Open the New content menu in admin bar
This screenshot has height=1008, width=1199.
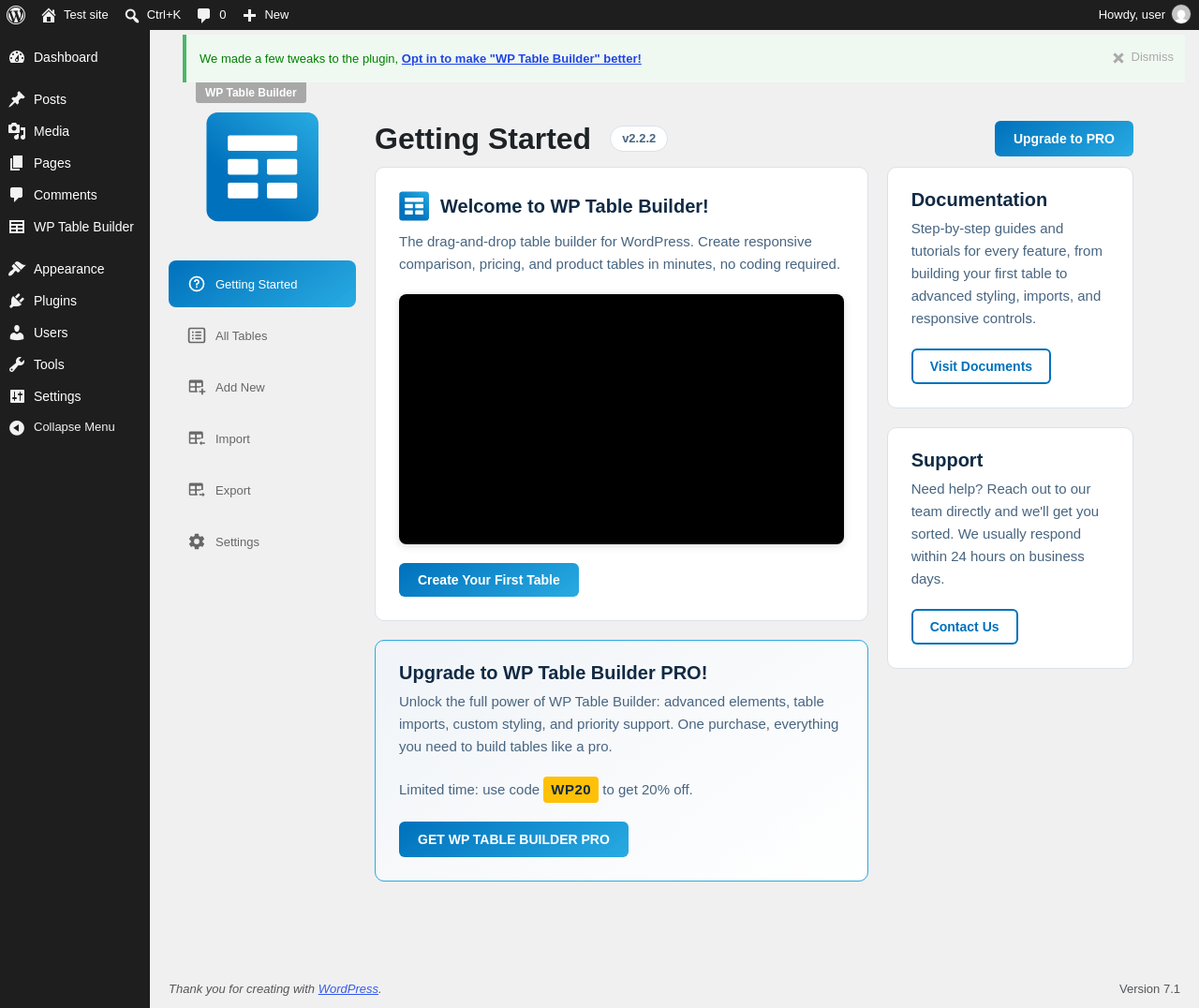266,15
